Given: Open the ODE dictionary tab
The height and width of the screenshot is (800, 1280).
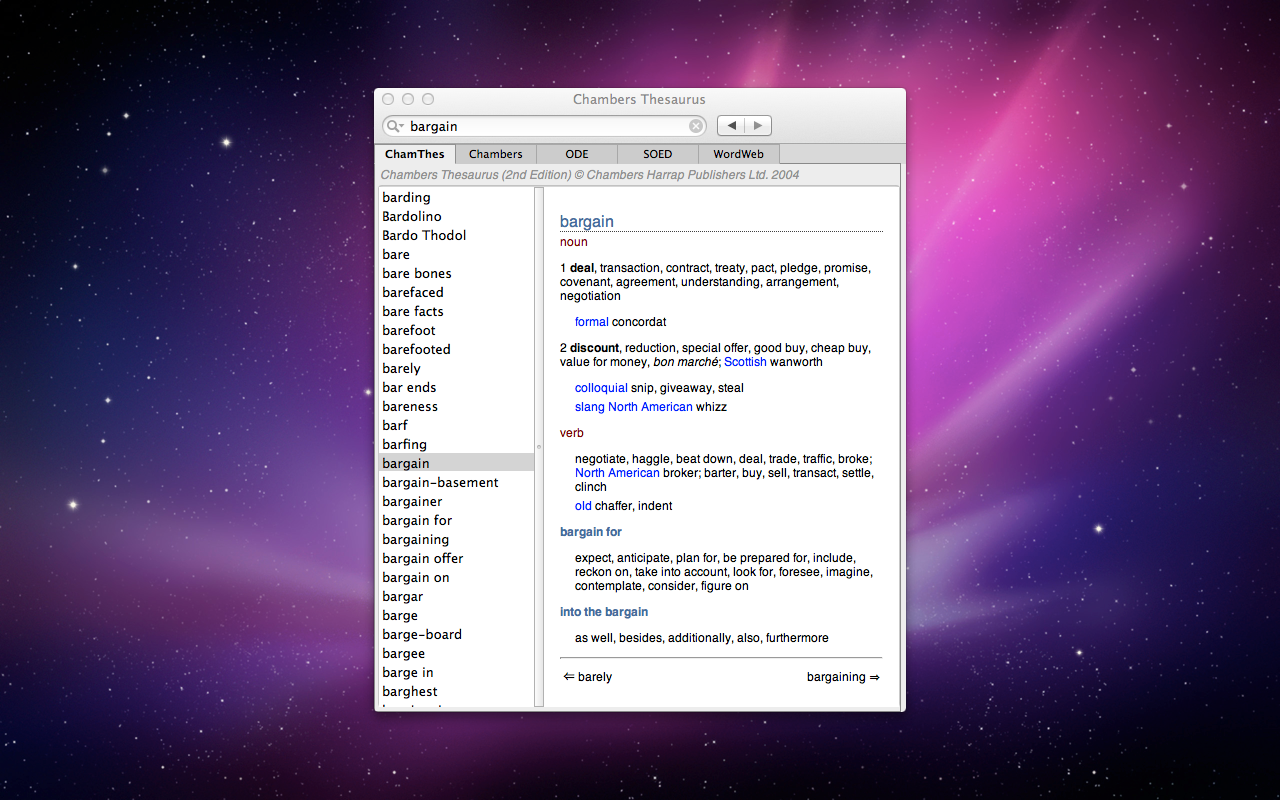Looking at the screenshot, I should [x=576, y=154].
